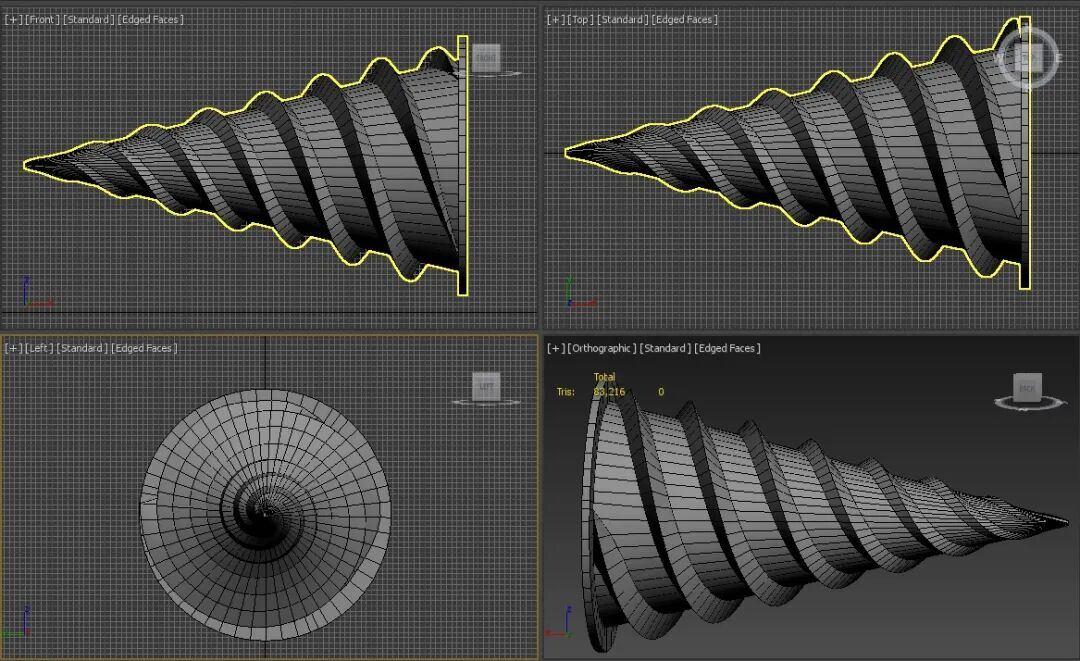Click the ViewCube in Left viewport

click(x=486, y=387)
